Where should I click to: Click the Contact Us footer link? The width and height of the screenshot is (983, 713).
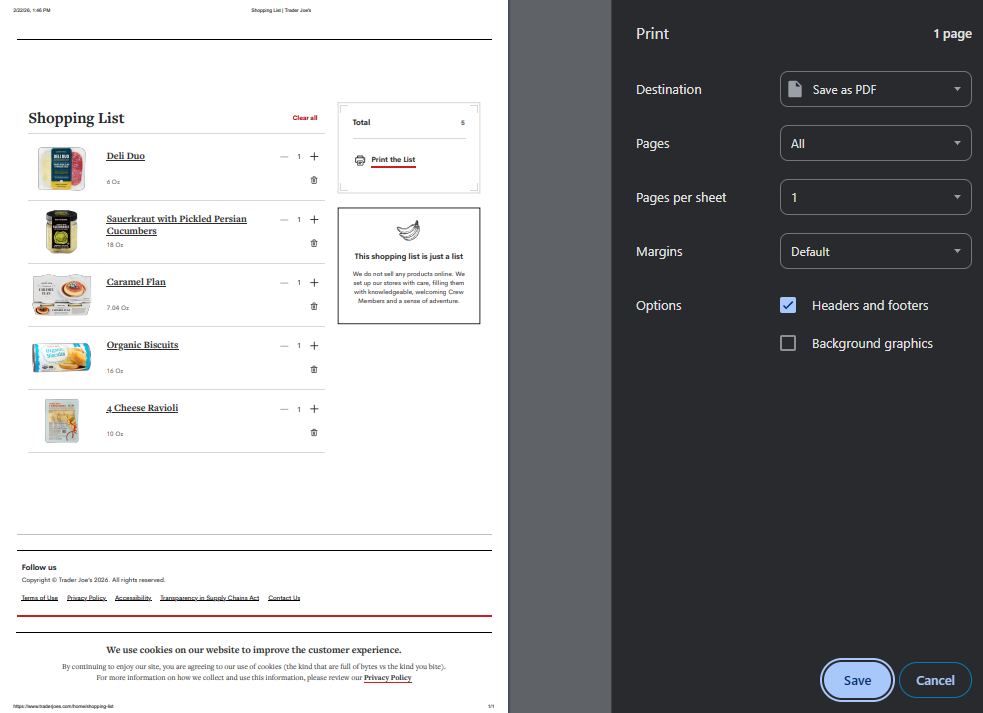[284, 598]
